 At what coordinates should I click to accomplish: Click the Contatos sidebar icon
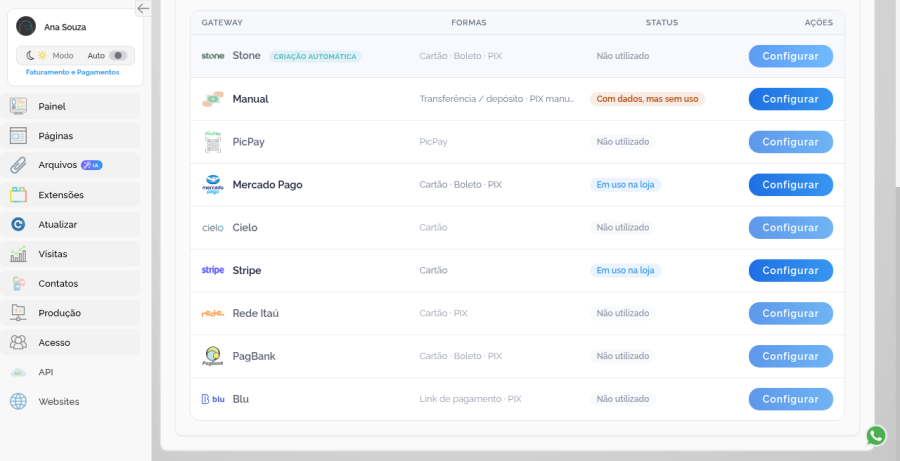click(18, 284)
